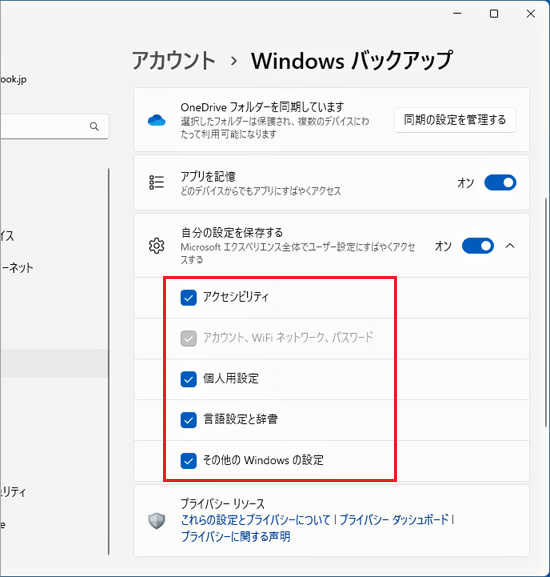Screen dimensions: 550x577
Task: Click the Windows バックアップ page title
Action: tap(352, 61)
